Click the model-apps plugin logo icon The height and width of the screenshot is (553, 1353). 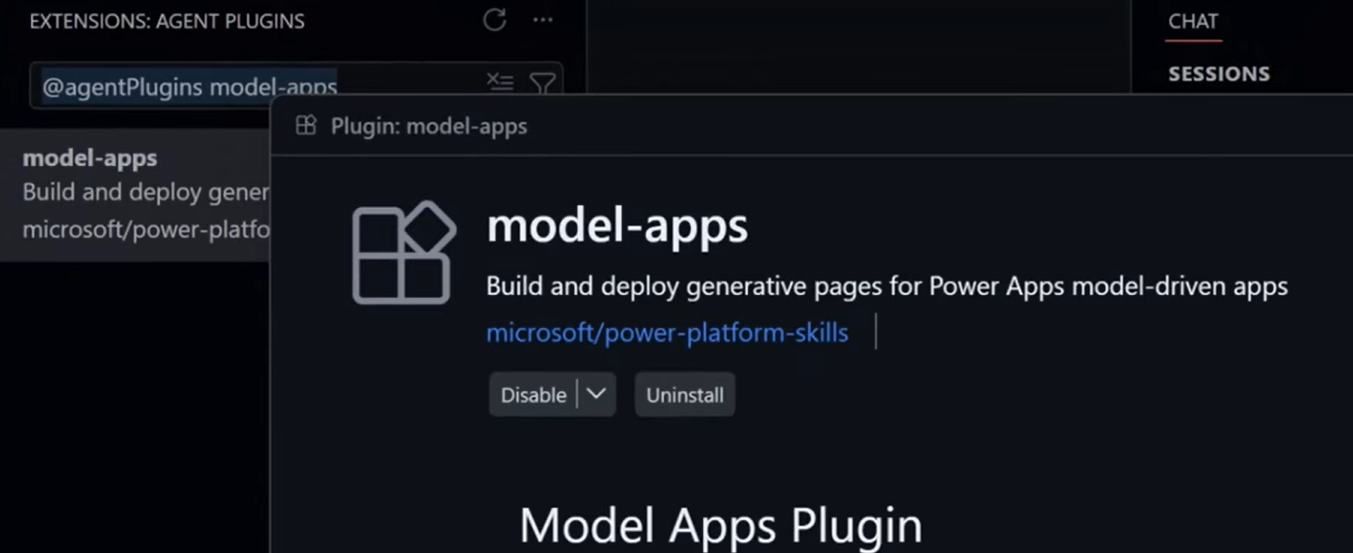click(404, 252)
